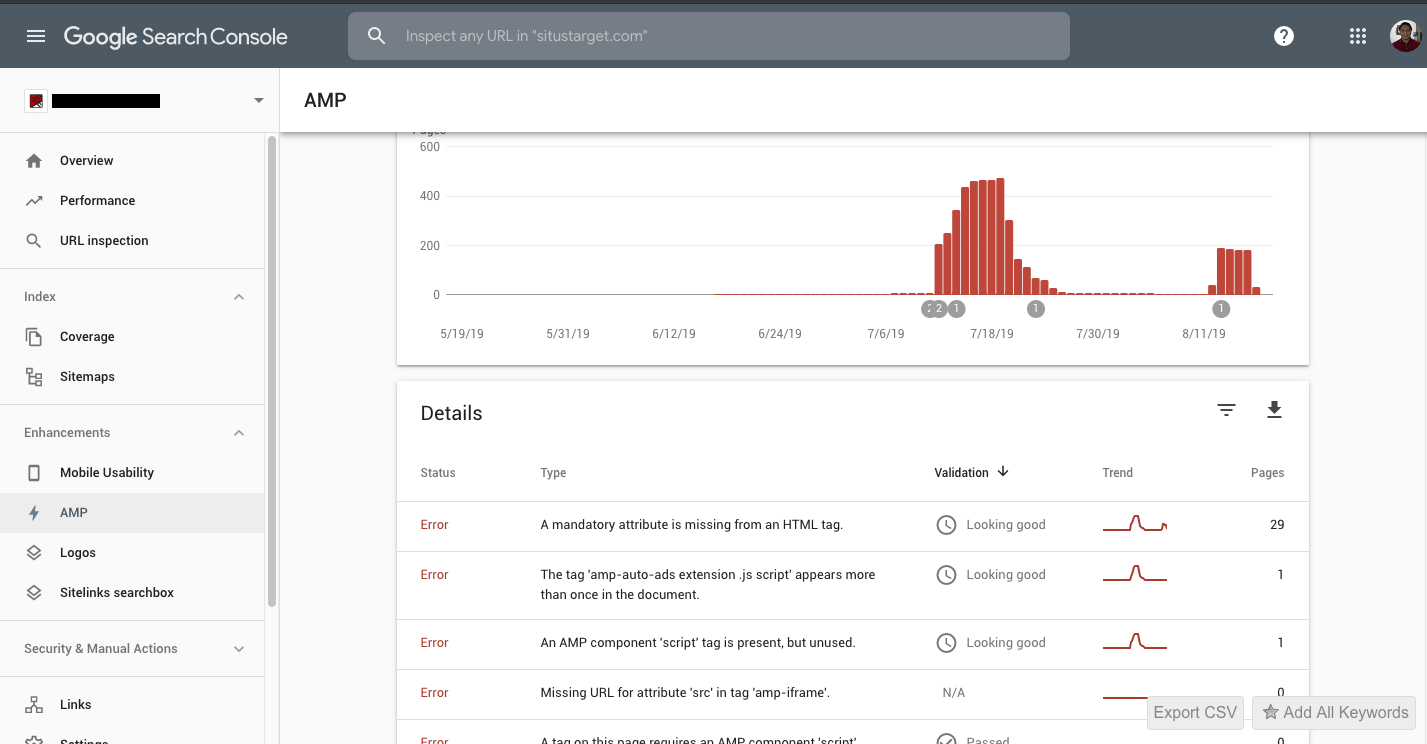1427x744 pixels.
Task: Open URL inspection
Action: [x=132, y=241]
